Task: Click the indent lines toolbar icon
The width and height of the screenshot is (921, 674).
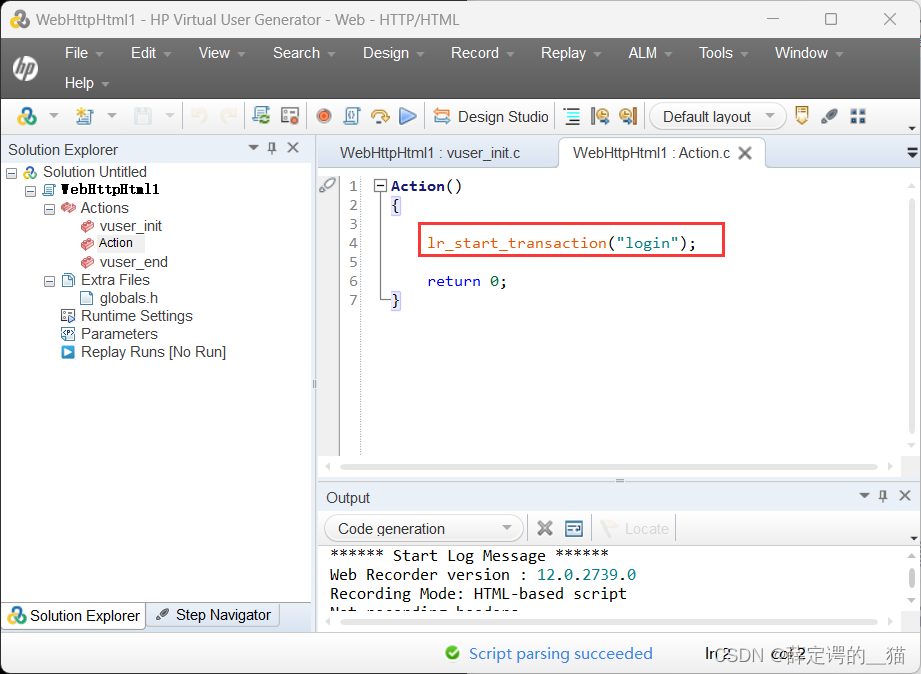Action: pos(572,116)
